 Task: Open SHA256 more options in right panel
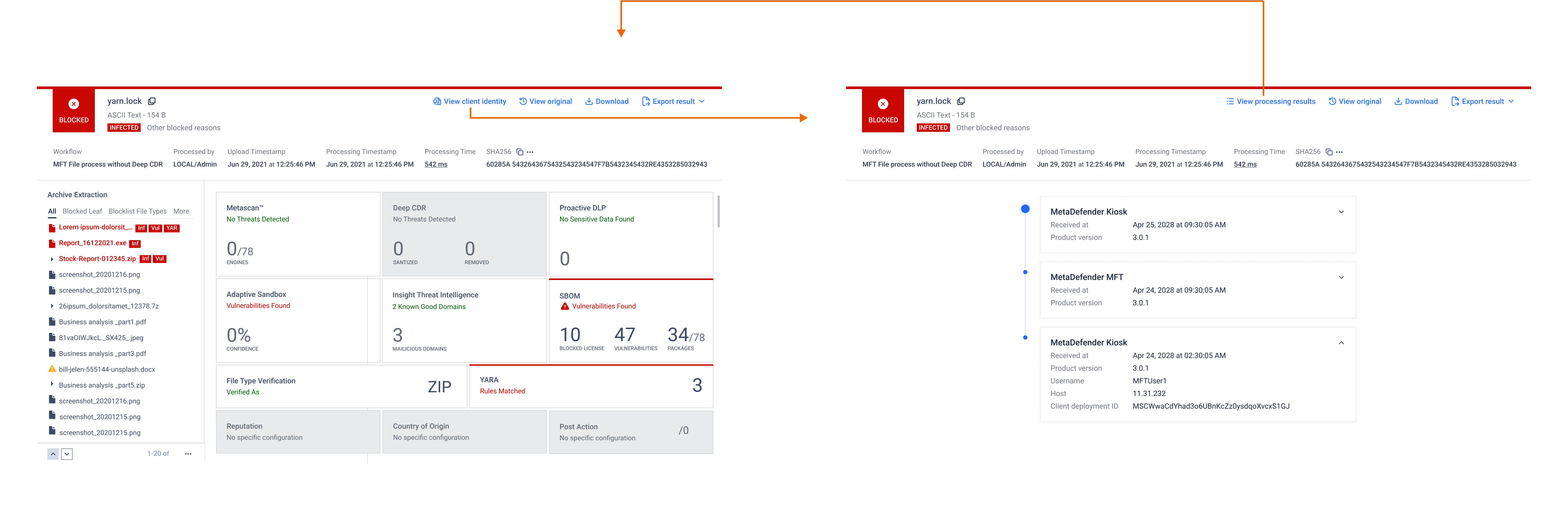(1339, 152)
